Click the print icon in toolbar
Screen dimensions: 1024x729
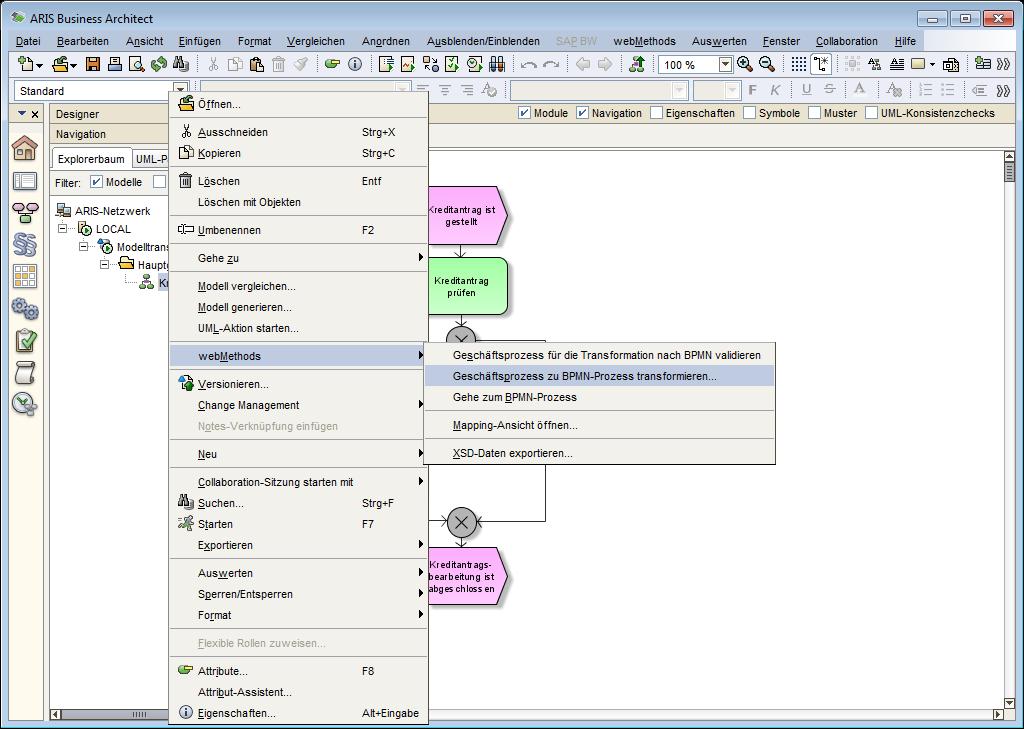114,65
